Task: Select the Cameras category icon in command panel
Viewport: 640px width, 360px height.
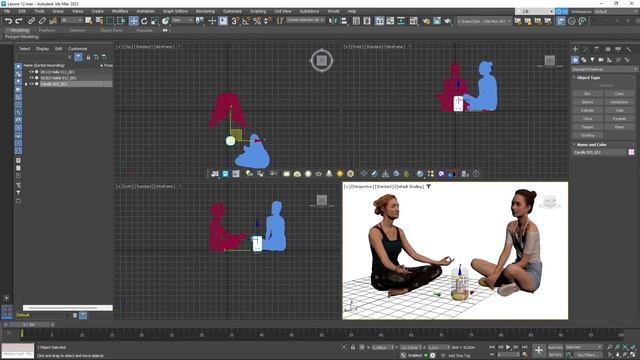Action: coord(601,60)
